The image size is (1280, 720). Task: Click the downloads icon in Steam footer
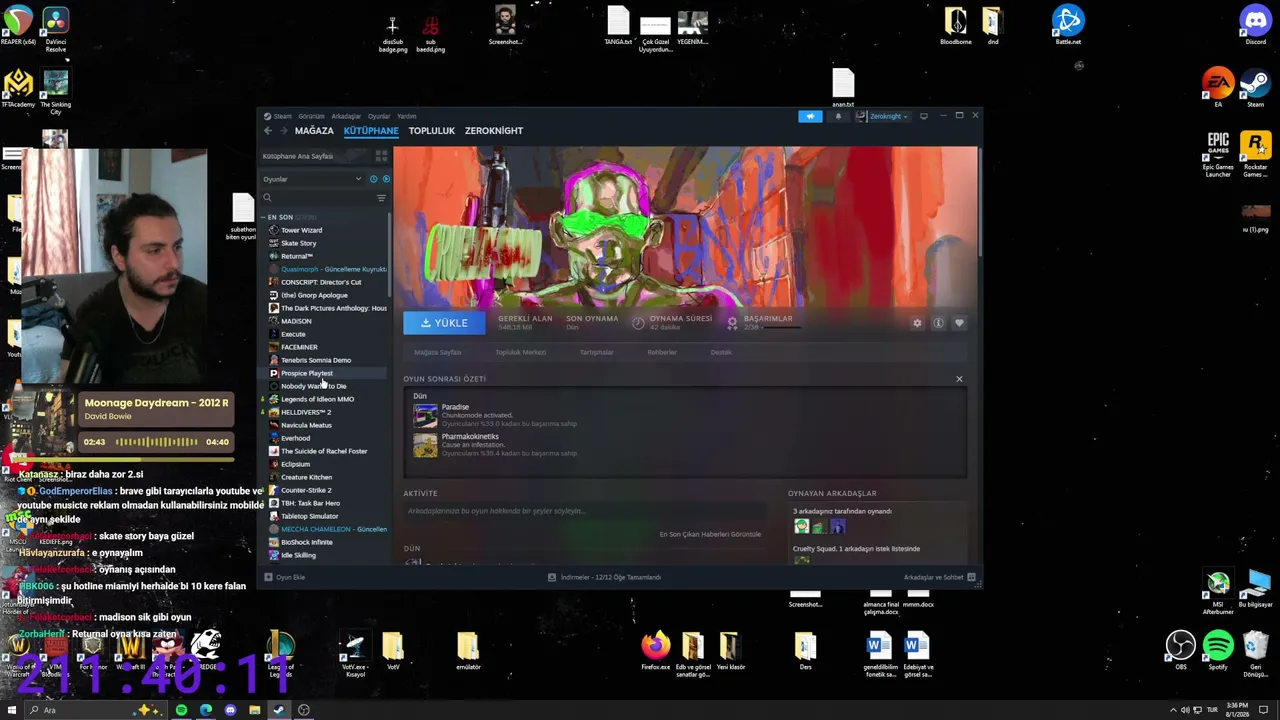tap(552, 577)
